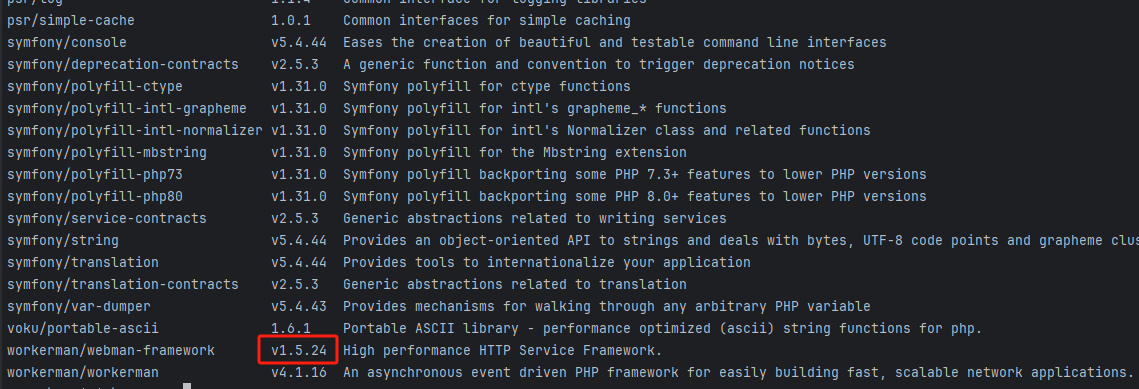Click the symfony/polyfill-ctype package name

(x=94, y=86)
